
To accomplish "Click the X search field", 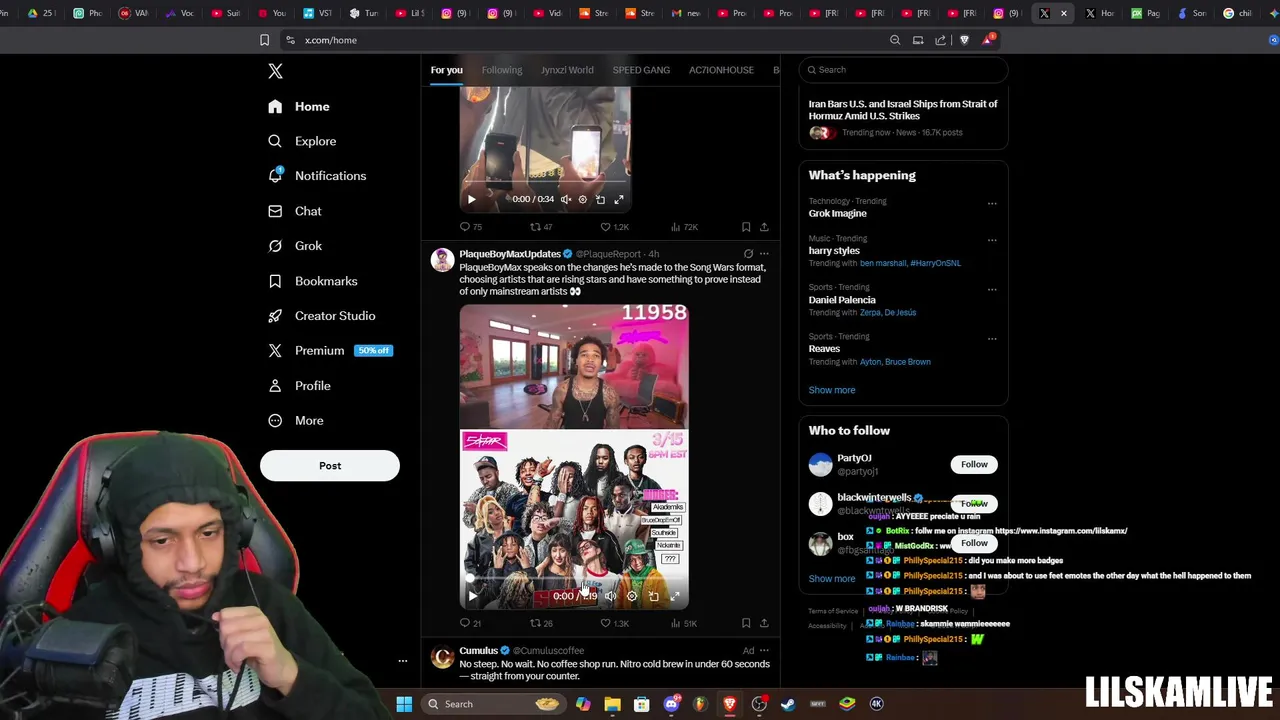I will (x=904, y=70).
